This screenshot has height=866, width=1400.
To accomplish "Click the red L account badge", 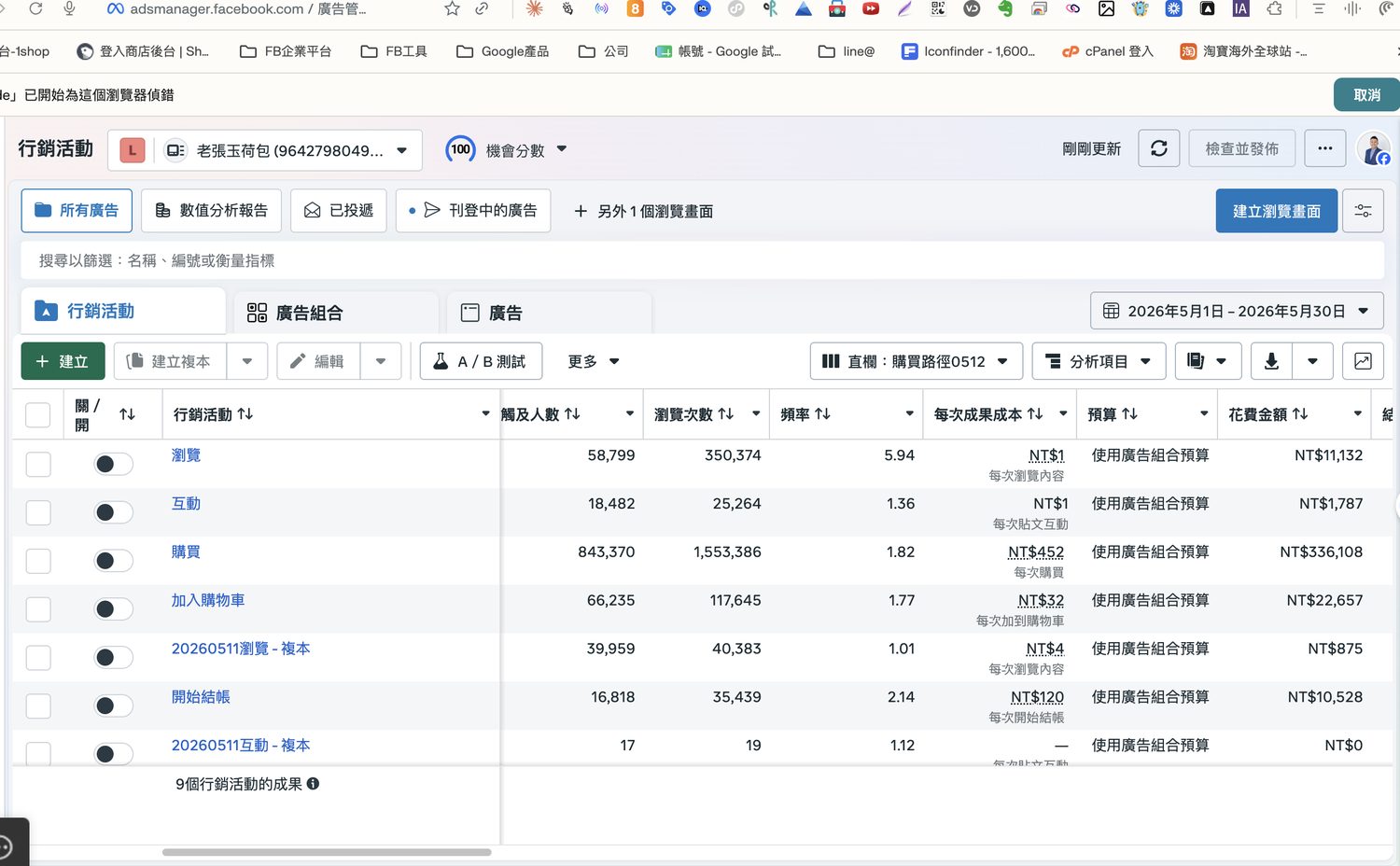I will tap(133, 150).
